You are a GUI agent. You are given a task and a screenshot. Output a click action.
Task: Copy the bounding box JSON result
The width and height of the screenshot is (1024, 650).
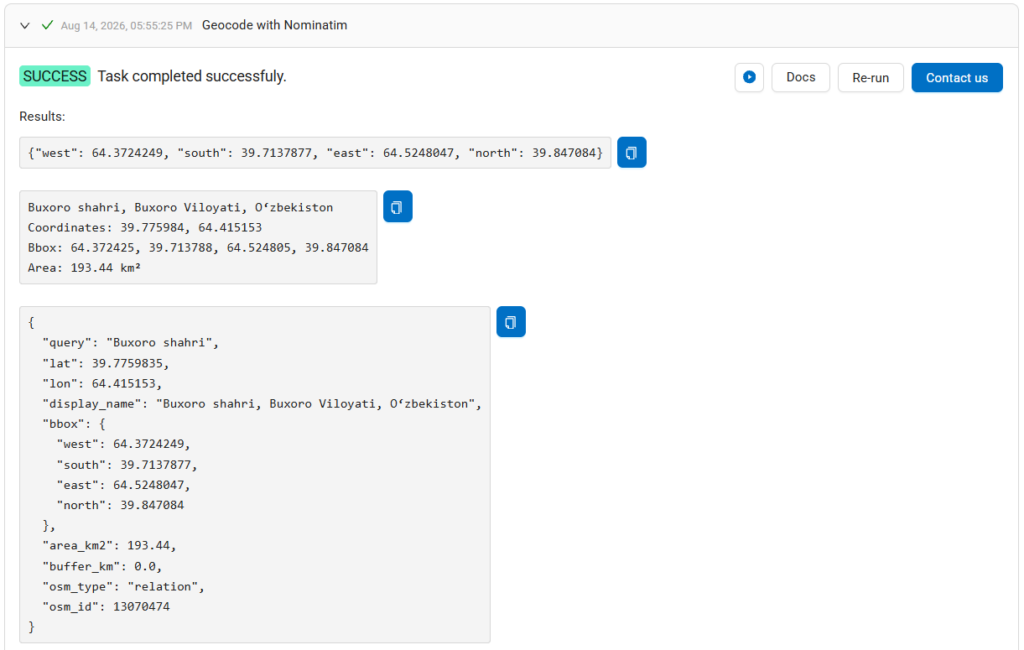(x=632, y=152)
